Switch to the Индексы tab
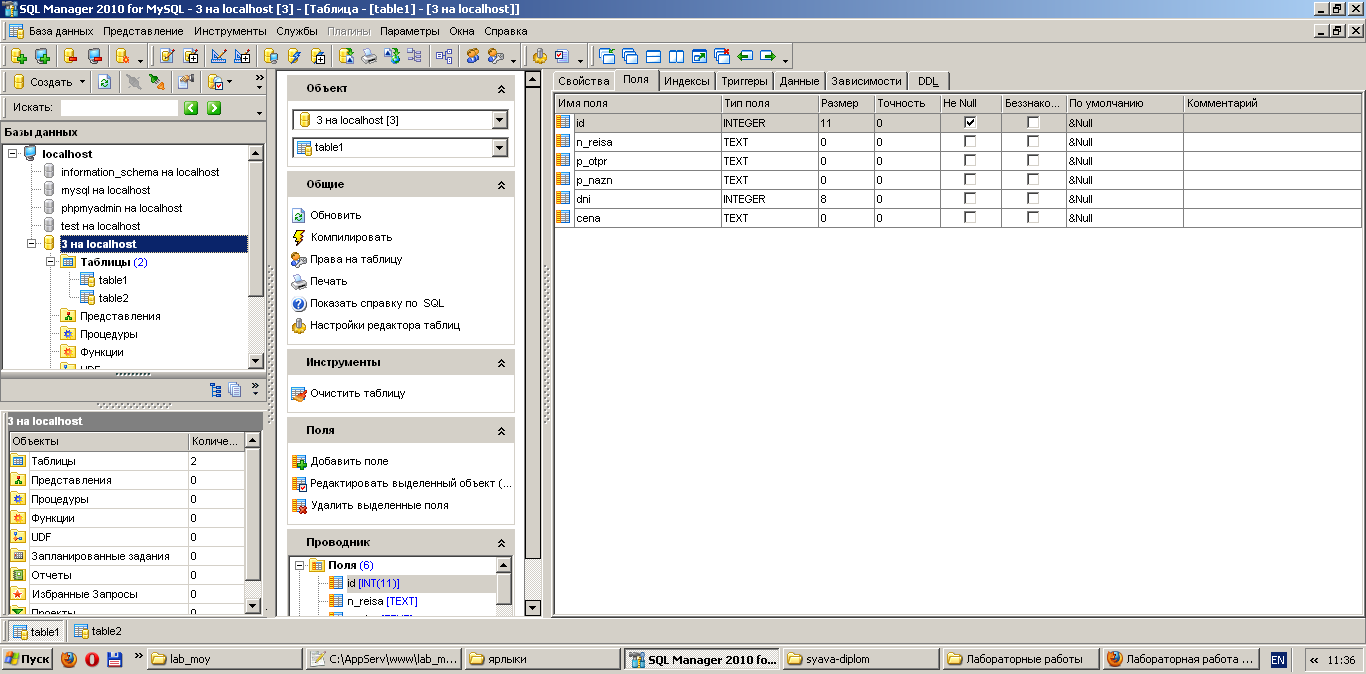This screenshot has height=674, width=1366. 687,81
